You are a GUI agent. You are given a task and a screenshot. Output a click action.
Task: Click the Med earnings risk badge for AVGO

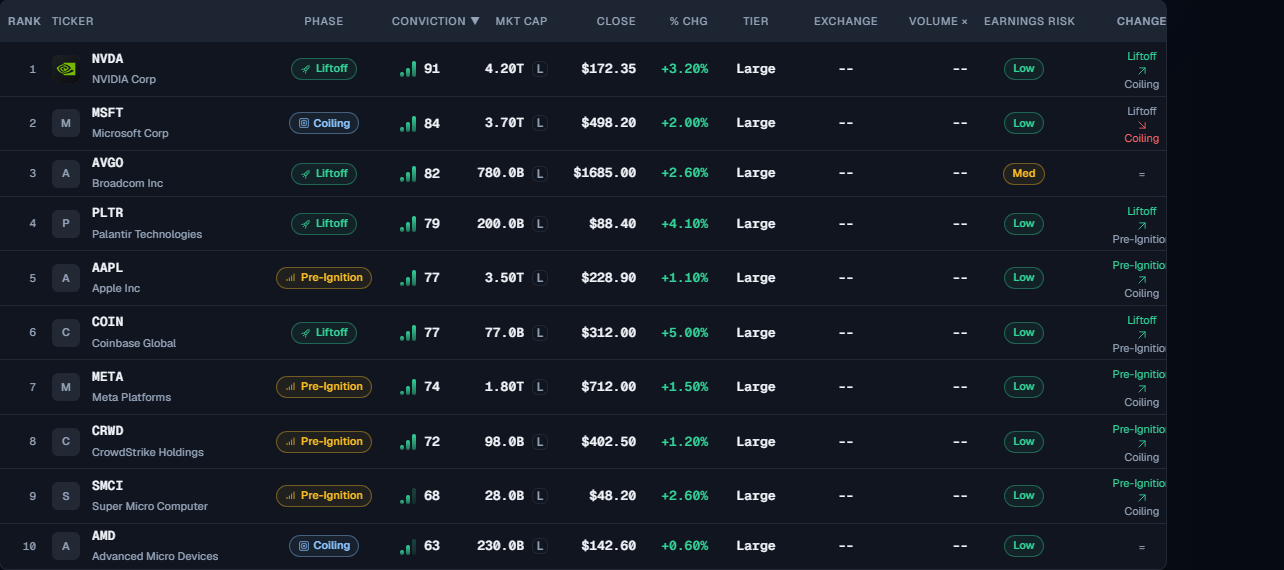click(1024, 173)
